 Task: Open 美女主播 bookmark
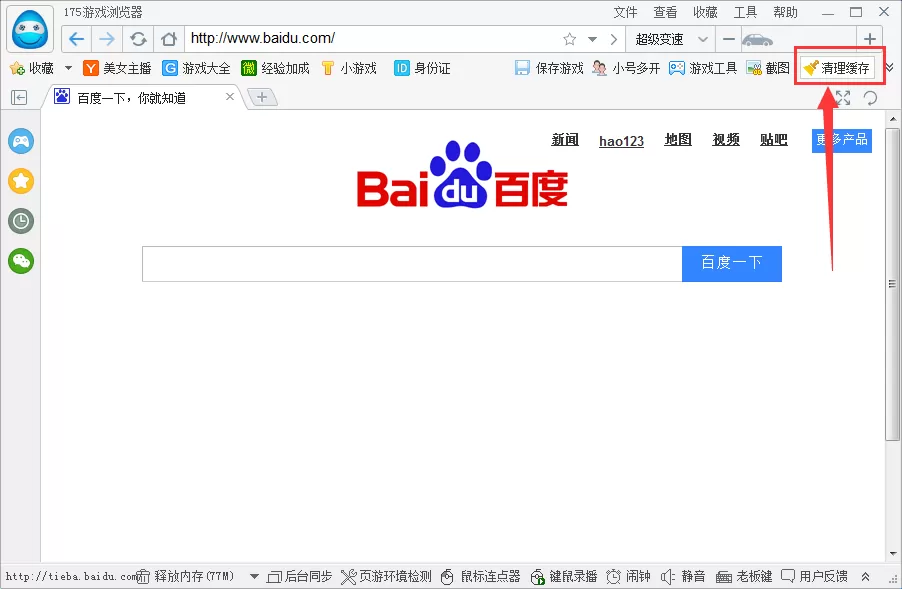point(117,68)
